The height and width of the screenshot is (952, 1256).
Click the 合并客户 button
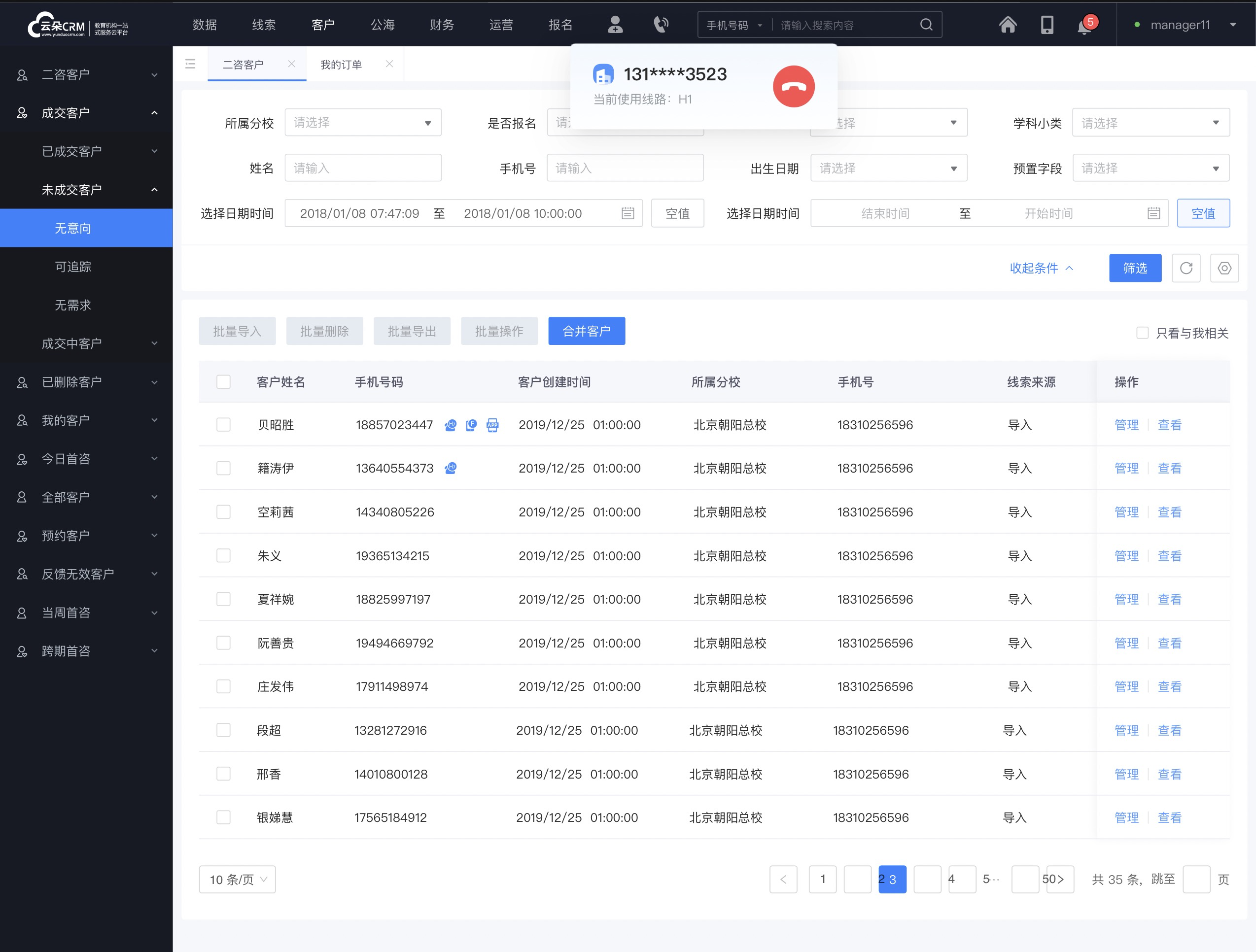pyautogui.click(x=587, y=330)
